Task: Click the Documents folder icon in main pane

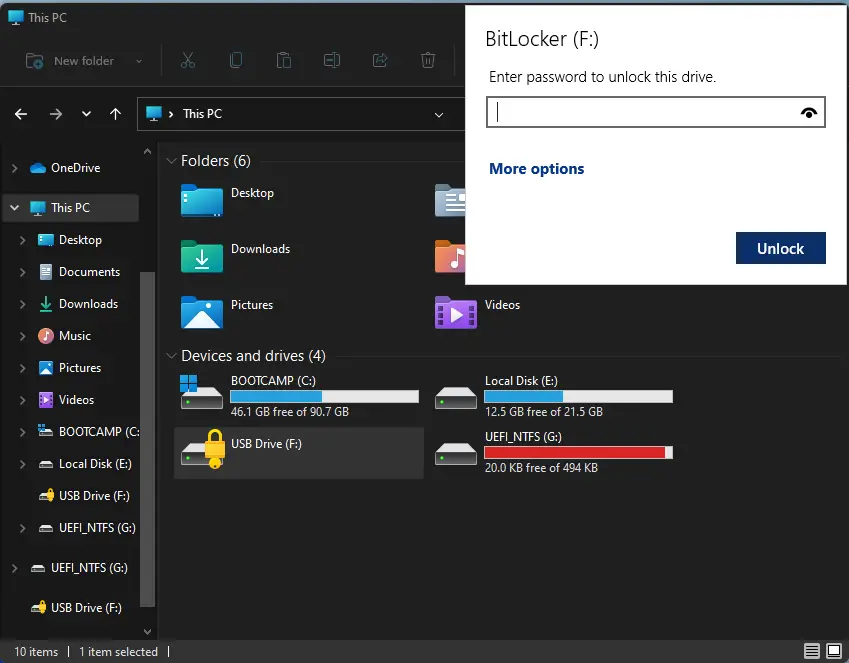Action: [x=450, y=200]
